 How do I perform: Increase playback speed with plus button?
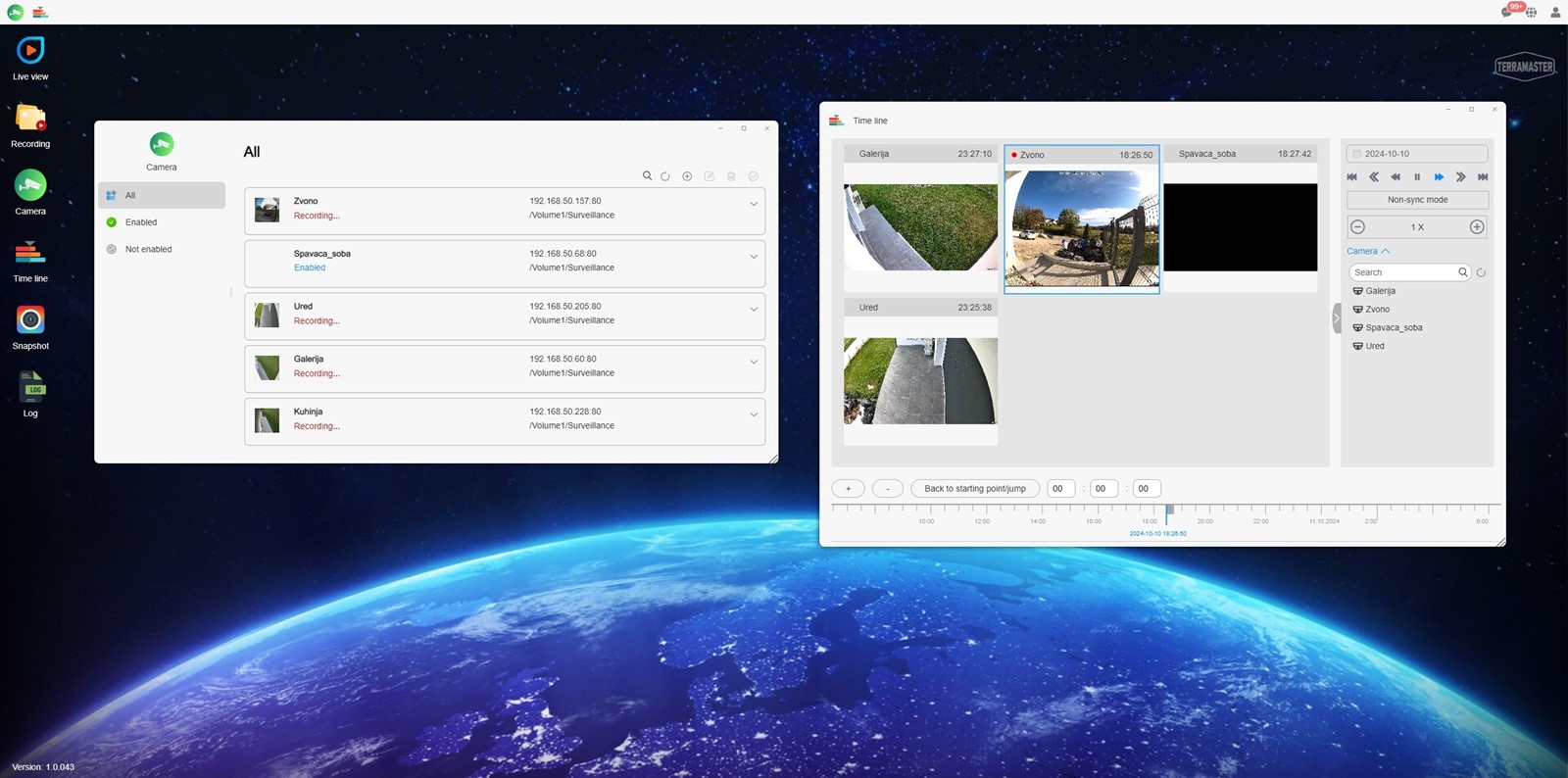[x=1477, y=227]
